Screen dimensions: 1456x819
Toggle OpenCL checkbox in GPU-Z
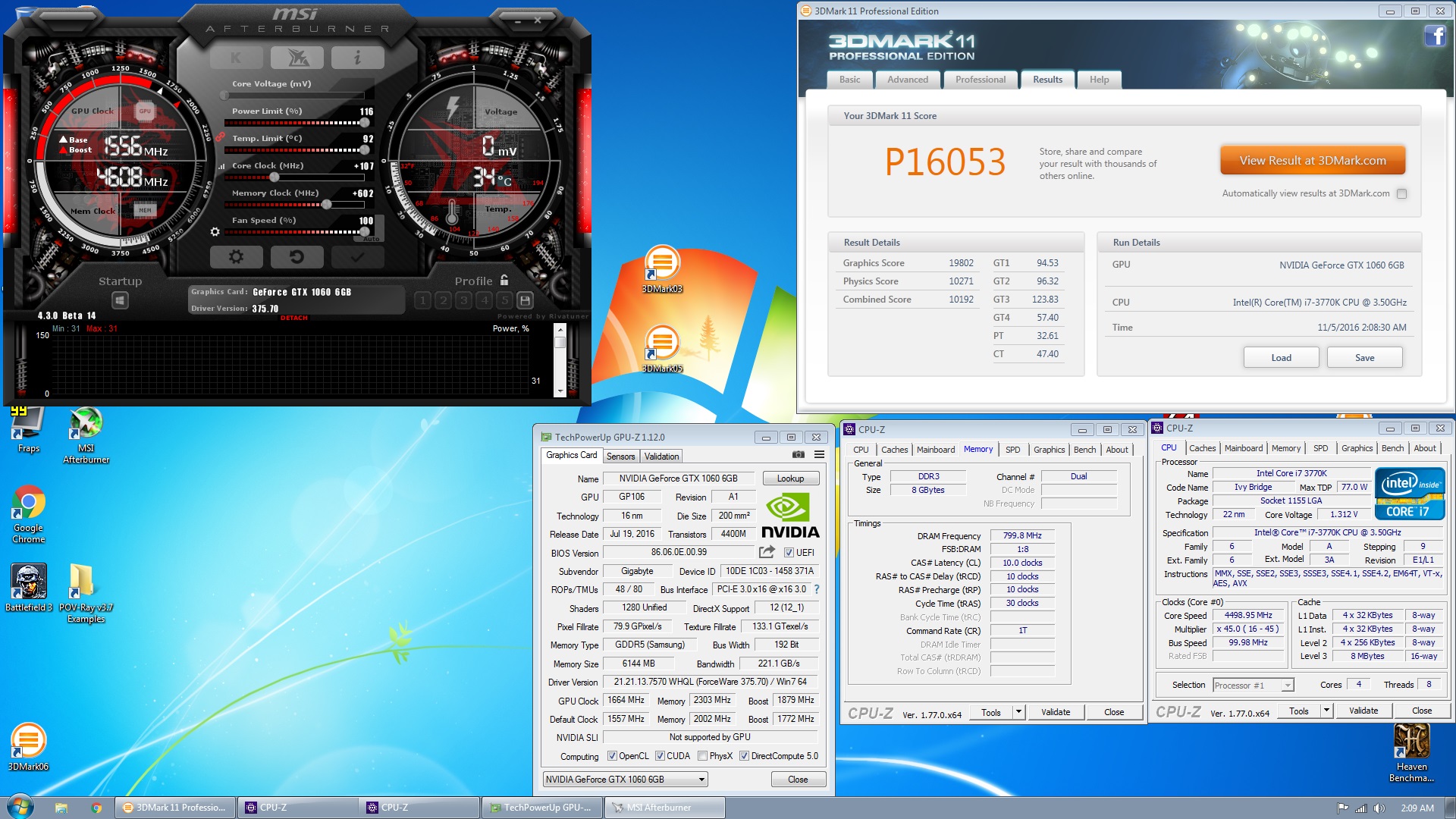(612, 756)
